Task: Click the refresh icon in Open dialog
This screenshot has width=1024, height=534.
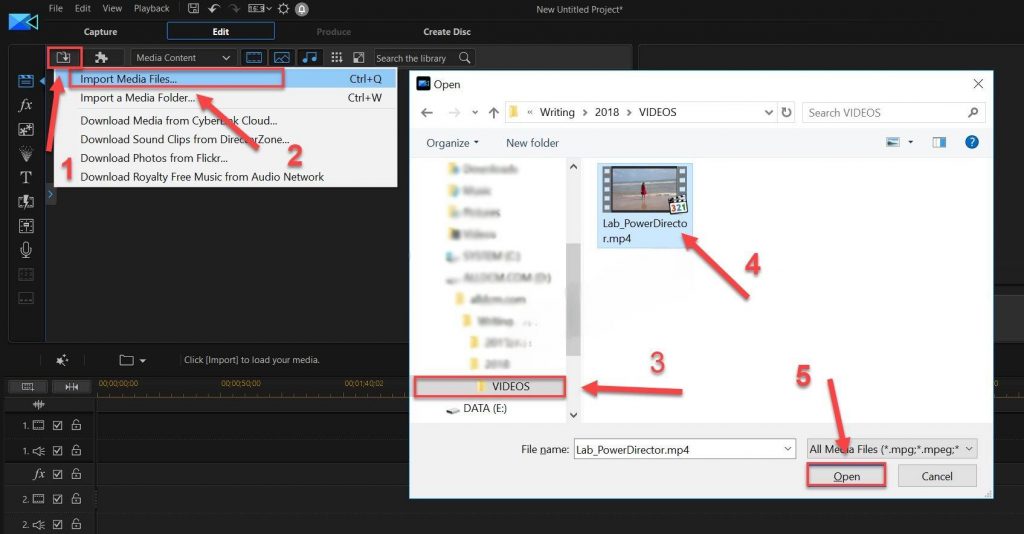Action: (x=786, y=112)
